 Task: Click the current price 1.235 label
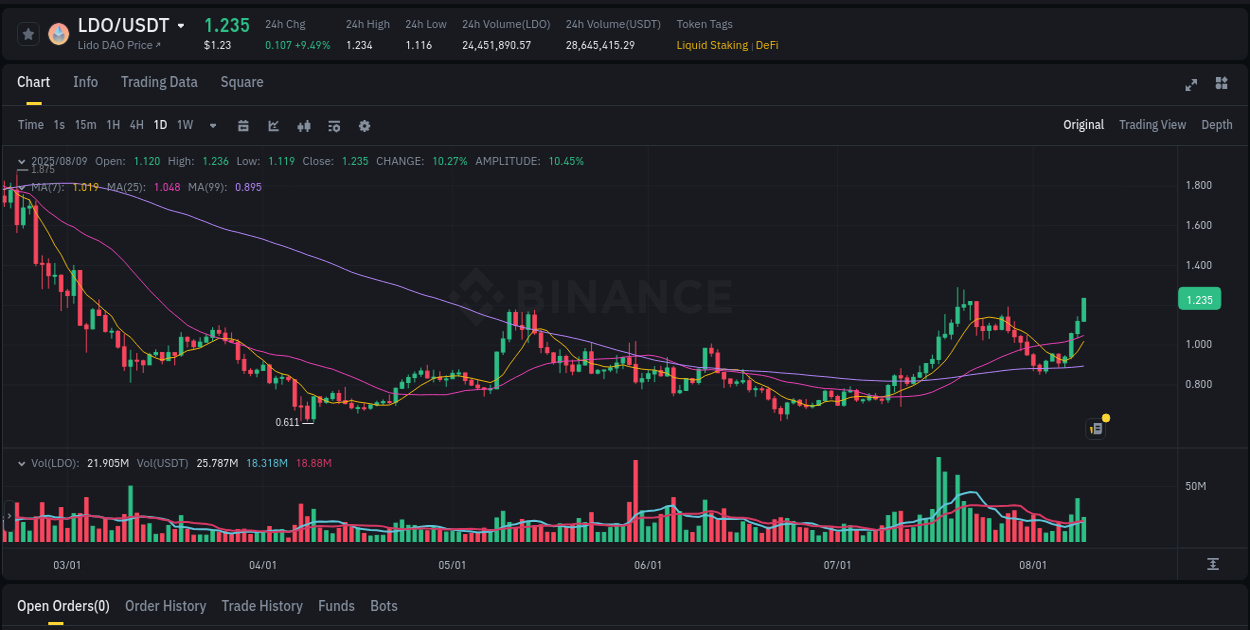(1198, 299)
